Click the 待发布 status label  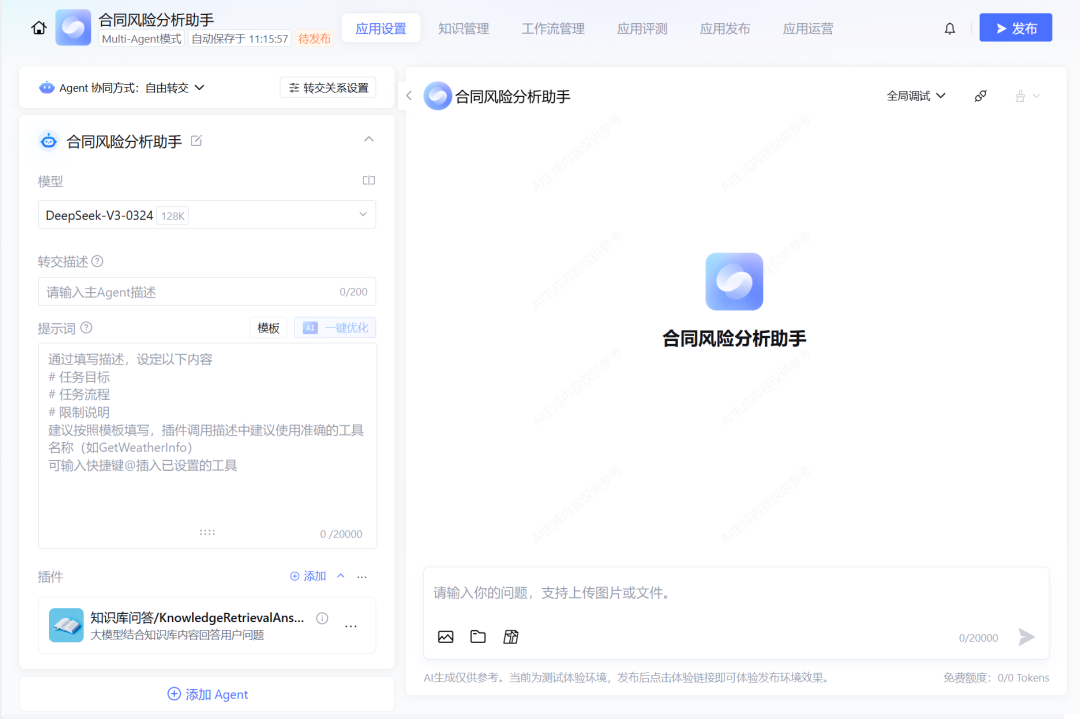tap(314, 39)
